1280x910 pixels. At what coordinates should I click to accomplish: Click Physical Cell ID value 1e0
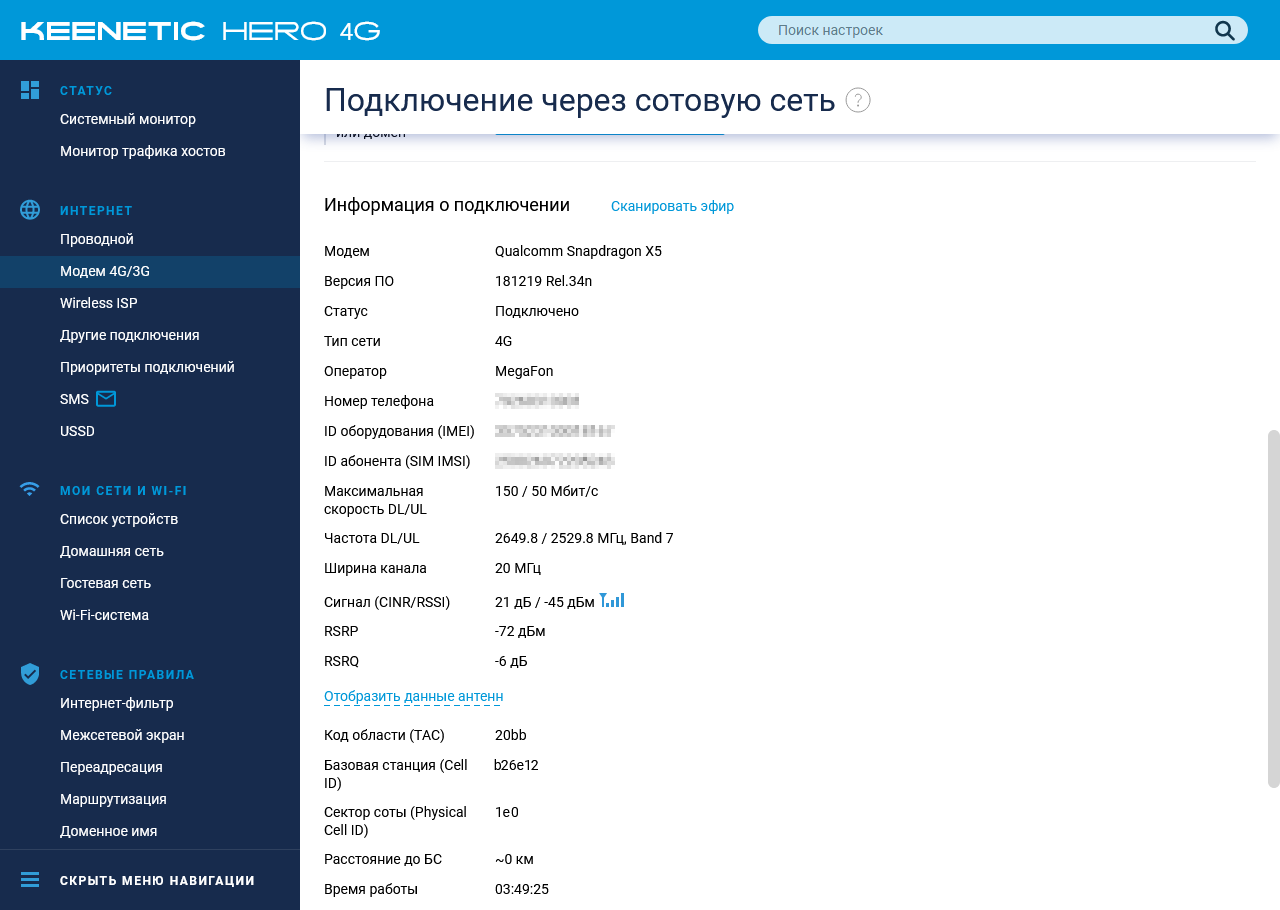pos(507,812)
